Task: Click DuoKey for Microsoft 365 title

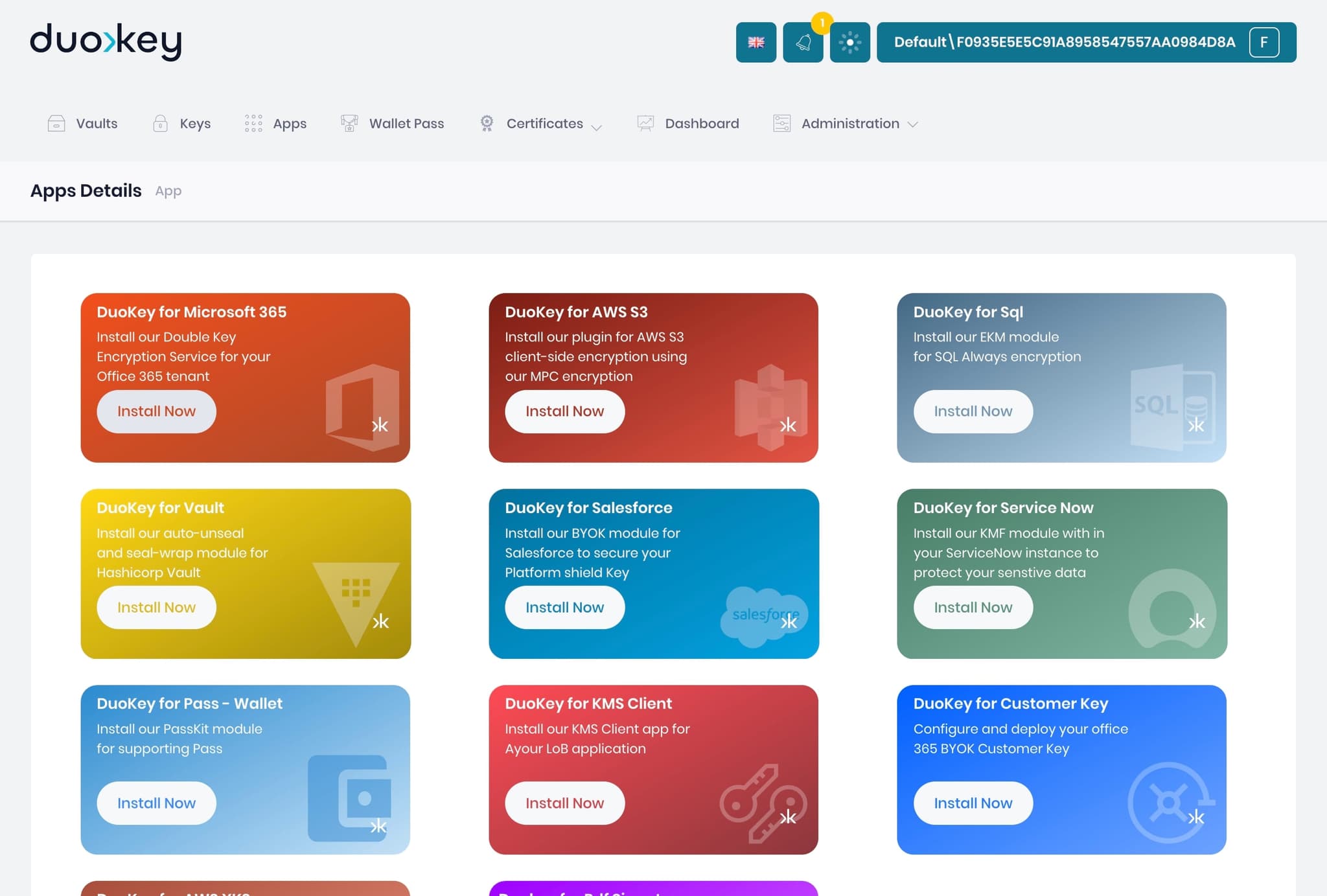Action: coord(192,312)
